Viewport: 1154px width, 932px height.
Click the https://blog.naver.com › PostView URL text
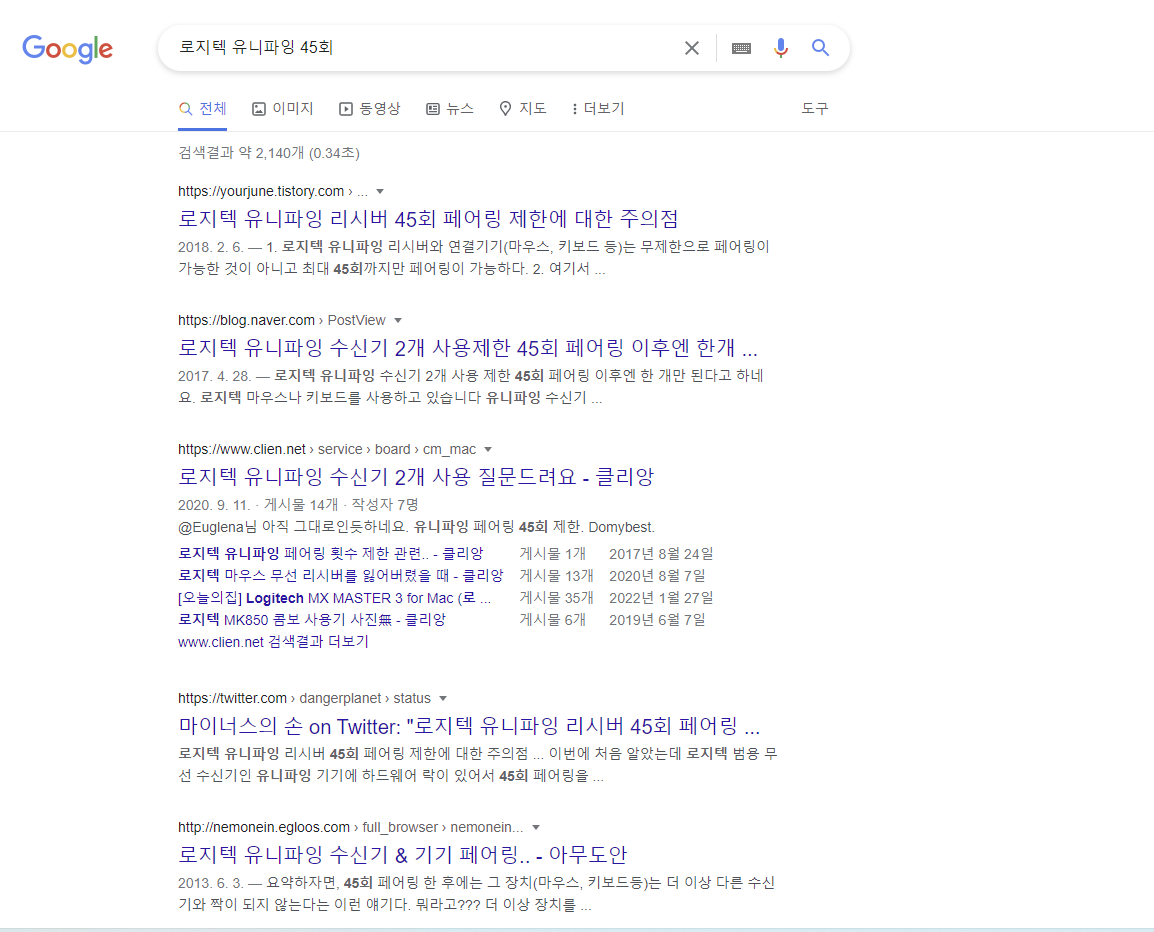[x=282, y=320]
